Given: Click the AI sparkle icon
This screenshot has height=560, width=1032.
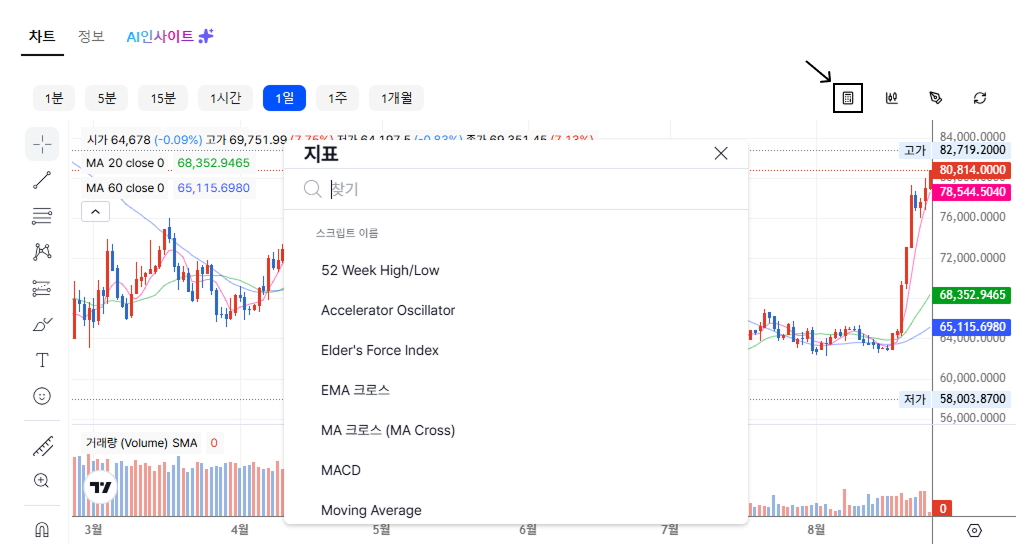Looking at the screenshot, I should point(206,36).
